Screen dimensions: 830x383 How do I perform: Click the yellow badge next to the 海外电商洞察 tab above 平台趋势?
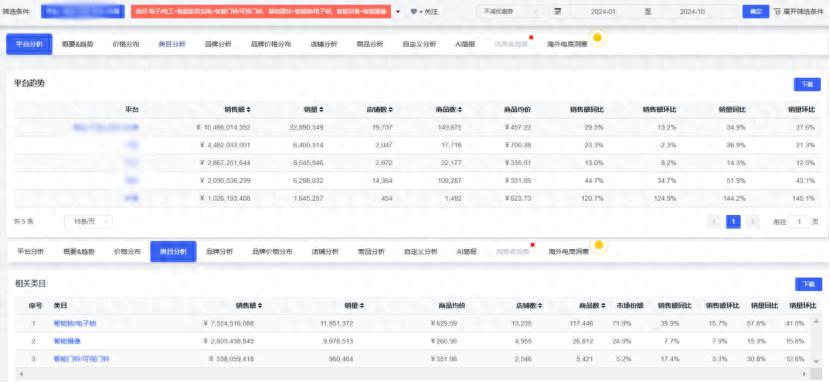[x=597, y=38]
